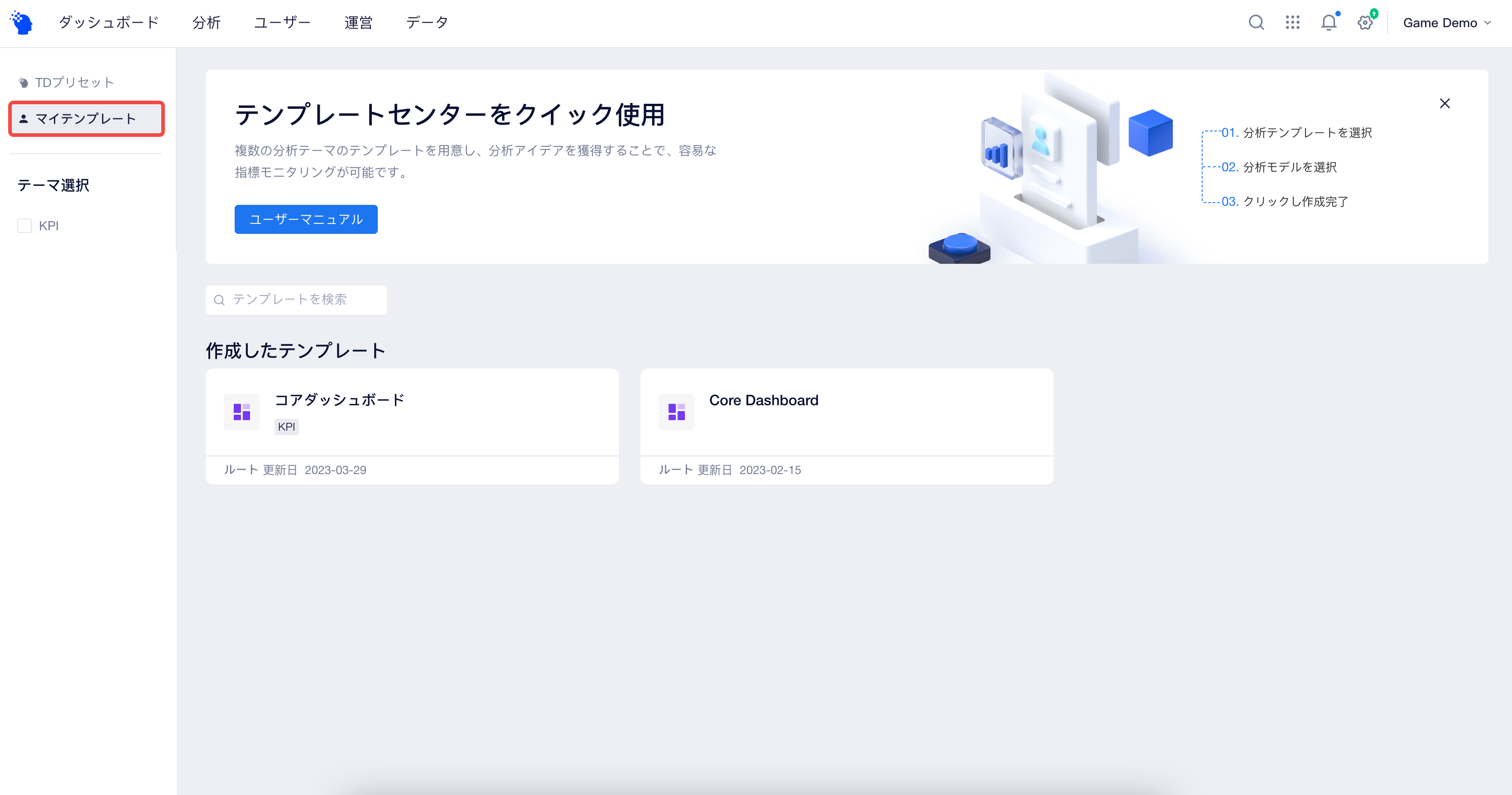Open the データ menu
Screen dimensions: 1512x795
[x=427, y=22]
